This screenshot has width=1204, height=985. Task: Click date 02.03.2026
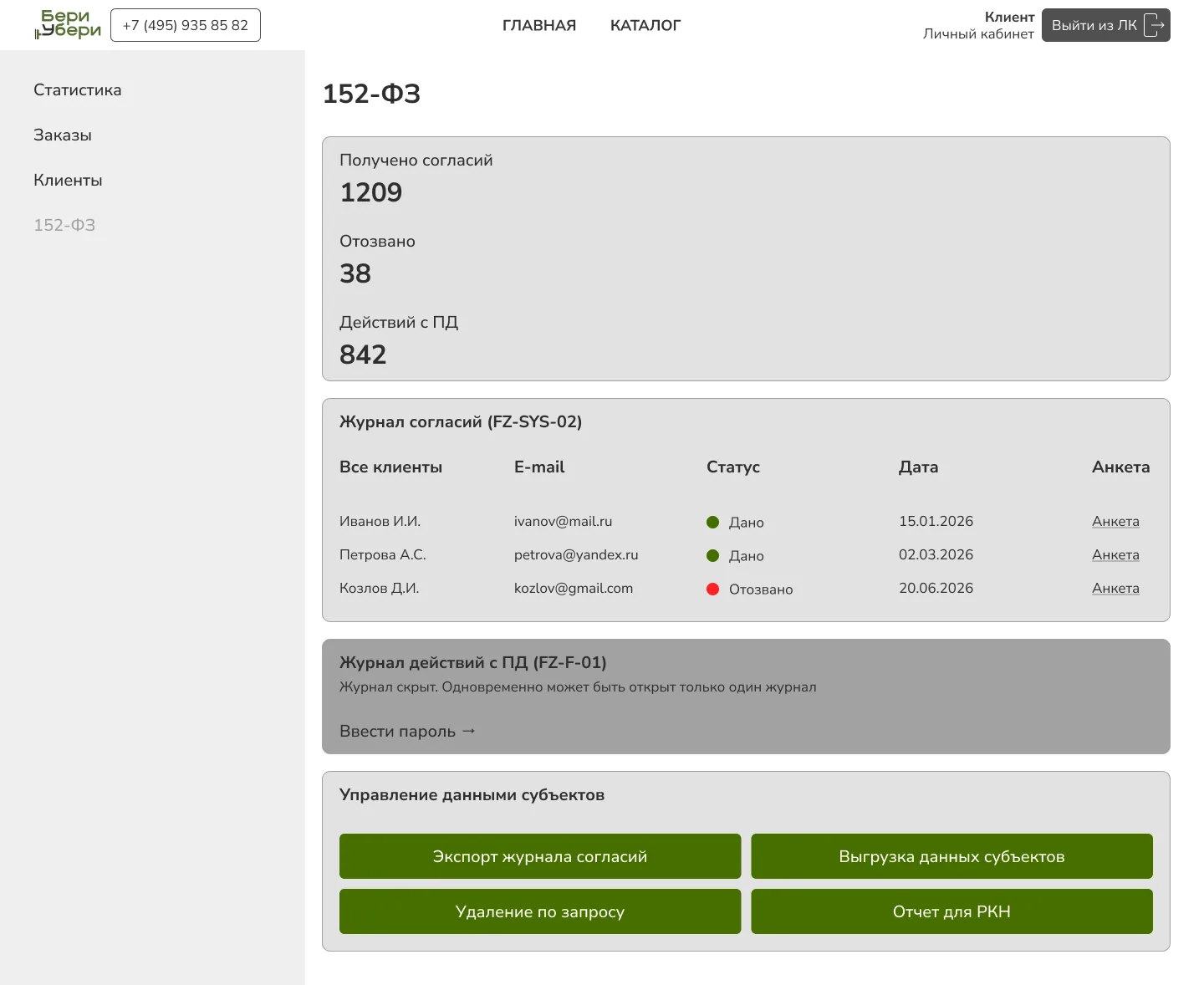[x=936, y=554]
